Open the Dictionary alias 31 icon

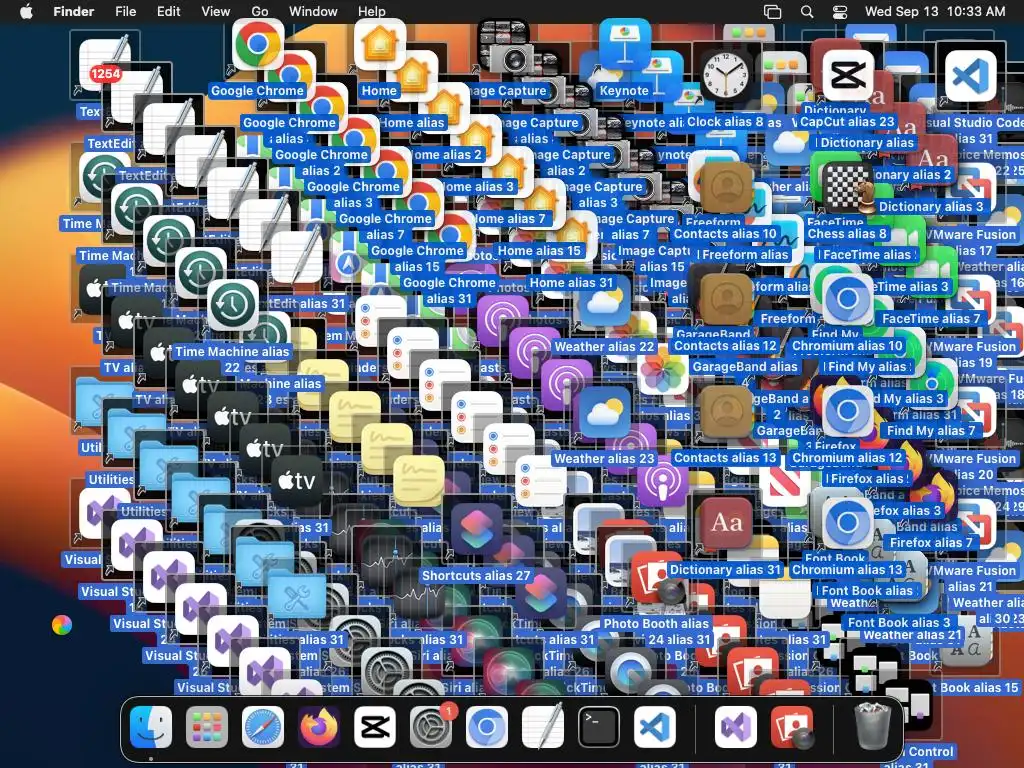[726, 524]
